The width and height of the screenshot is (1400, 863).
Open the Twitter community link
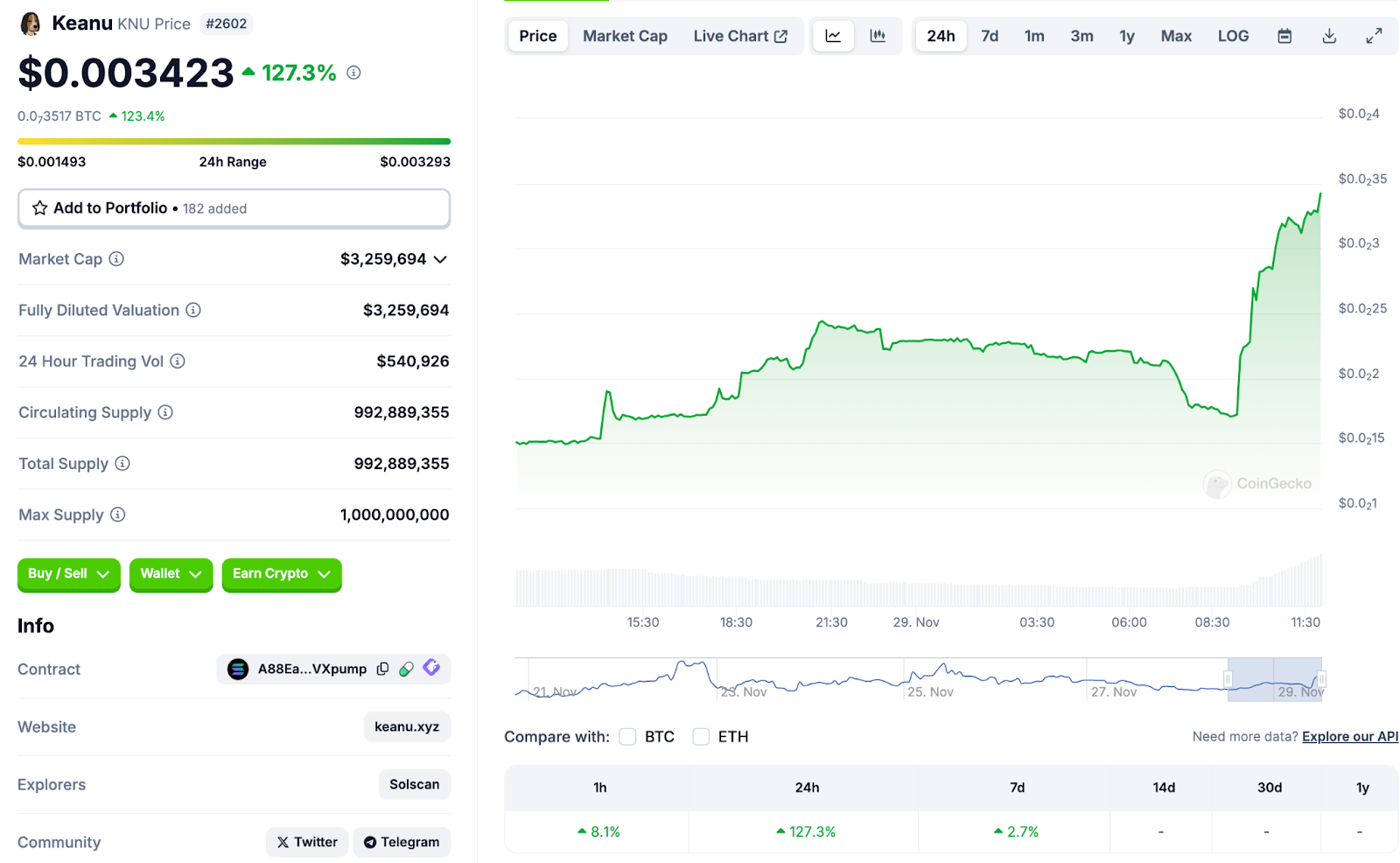click(307, 842)
